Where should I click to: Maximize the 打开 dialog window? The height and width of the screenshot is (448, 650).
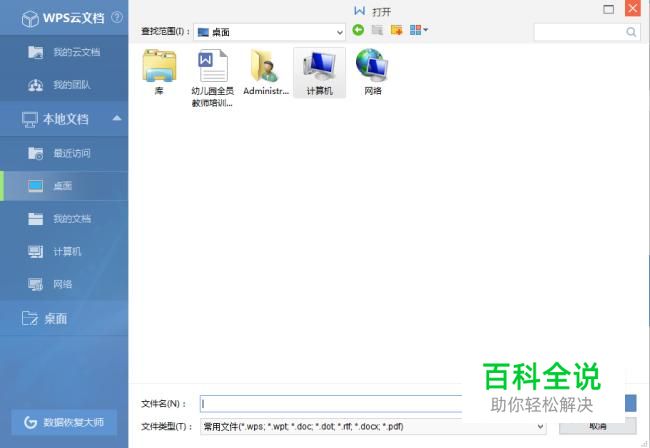(x=609, y=9)
